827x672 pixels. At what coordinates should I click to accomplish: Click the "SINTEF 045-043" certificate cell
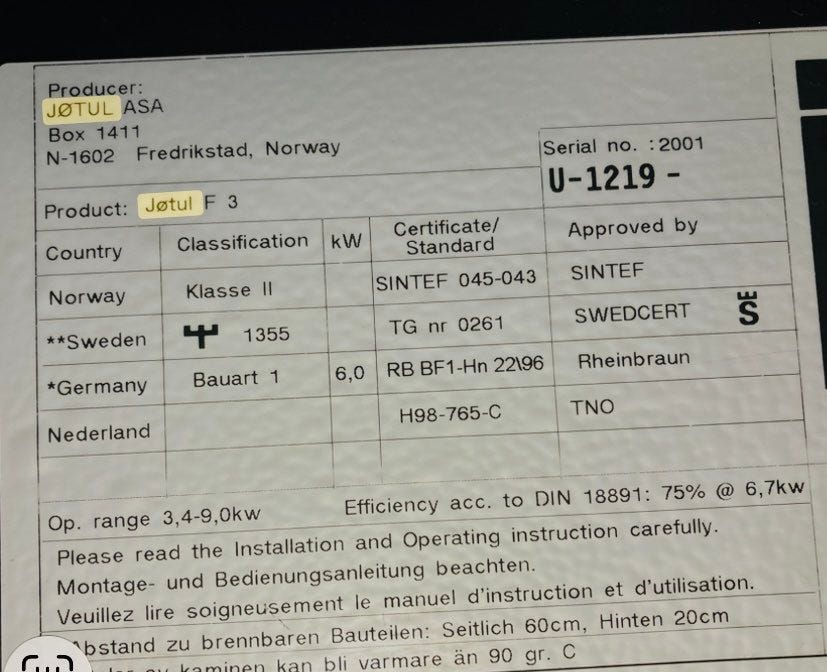point(456,280)
